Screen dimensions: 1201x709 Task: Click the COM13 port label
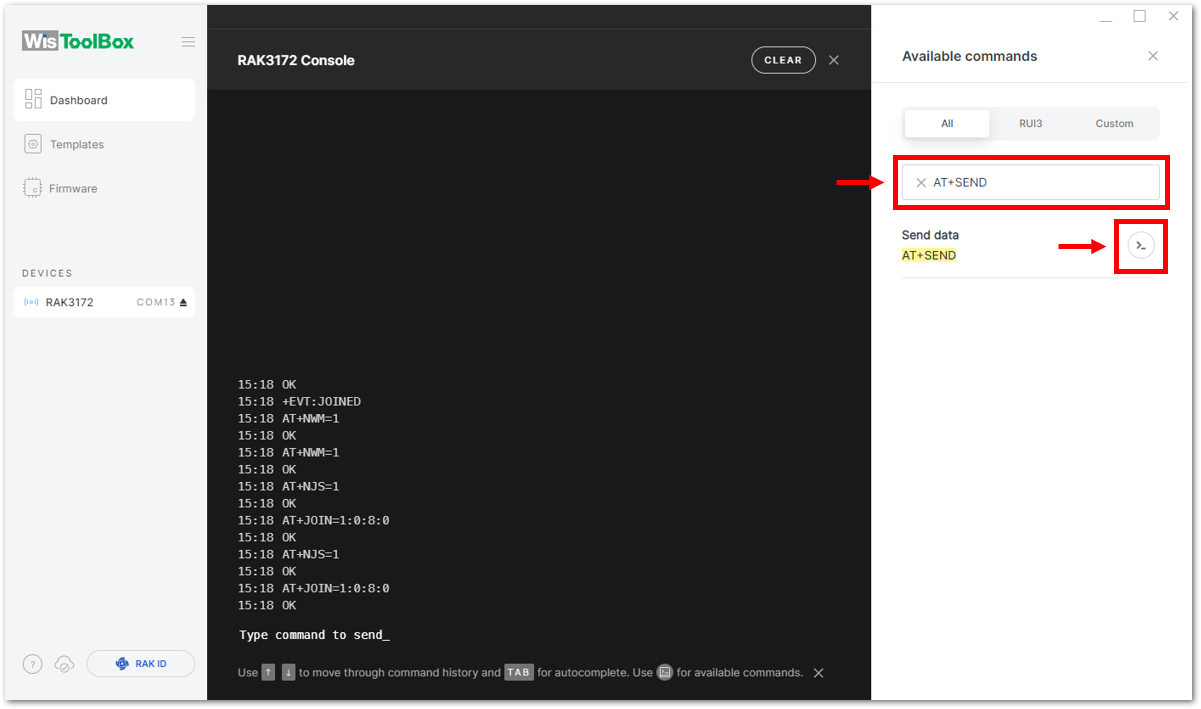[x=155, y=302]
